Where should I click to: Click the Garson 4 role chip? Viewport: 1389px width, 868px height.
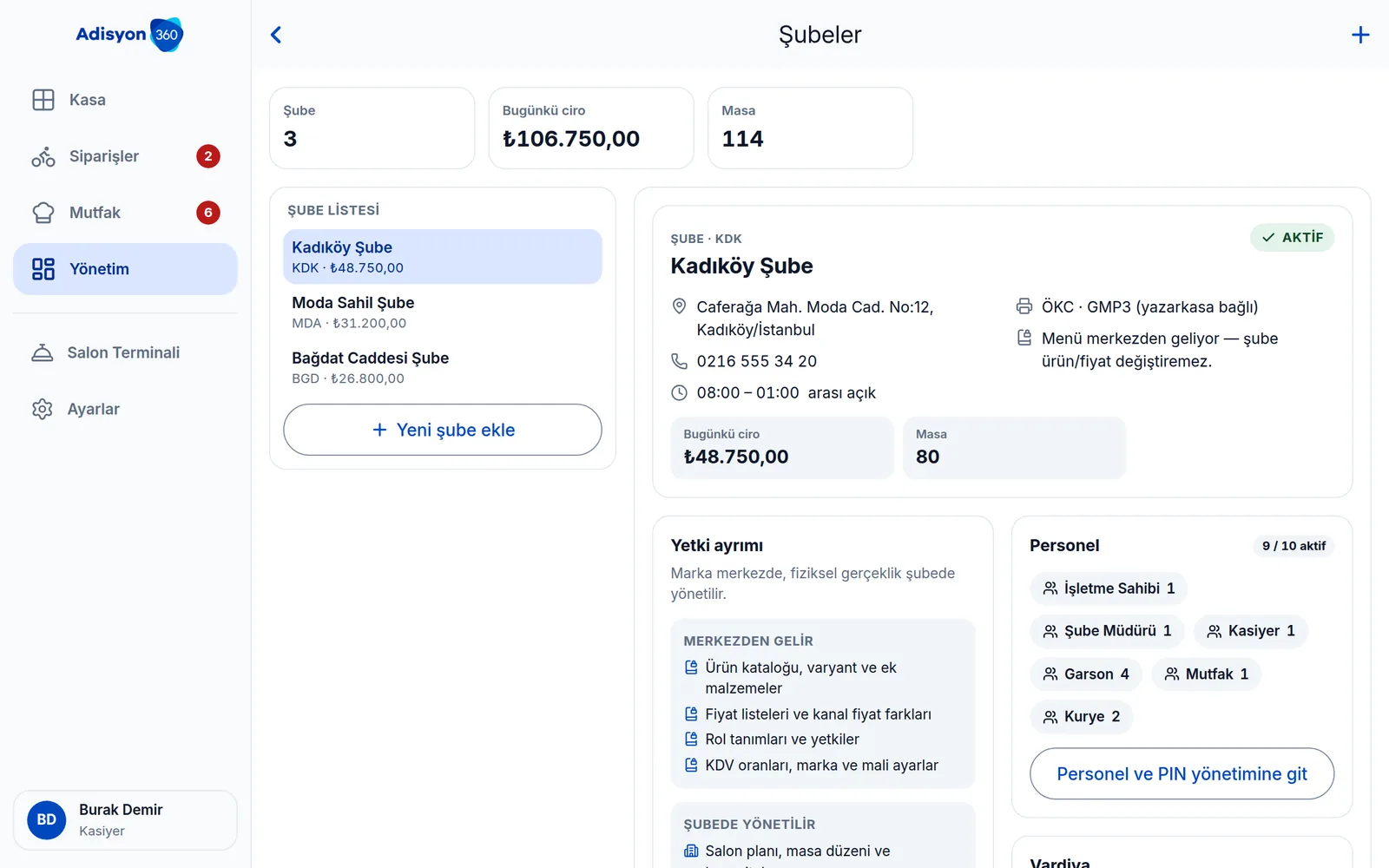pyautogui.click(x=1086, y=674)
